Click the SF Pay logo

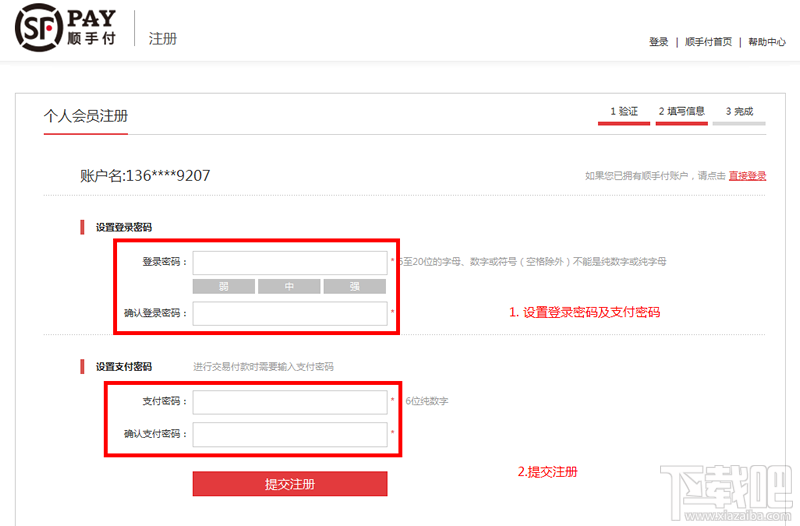[66, 28]
